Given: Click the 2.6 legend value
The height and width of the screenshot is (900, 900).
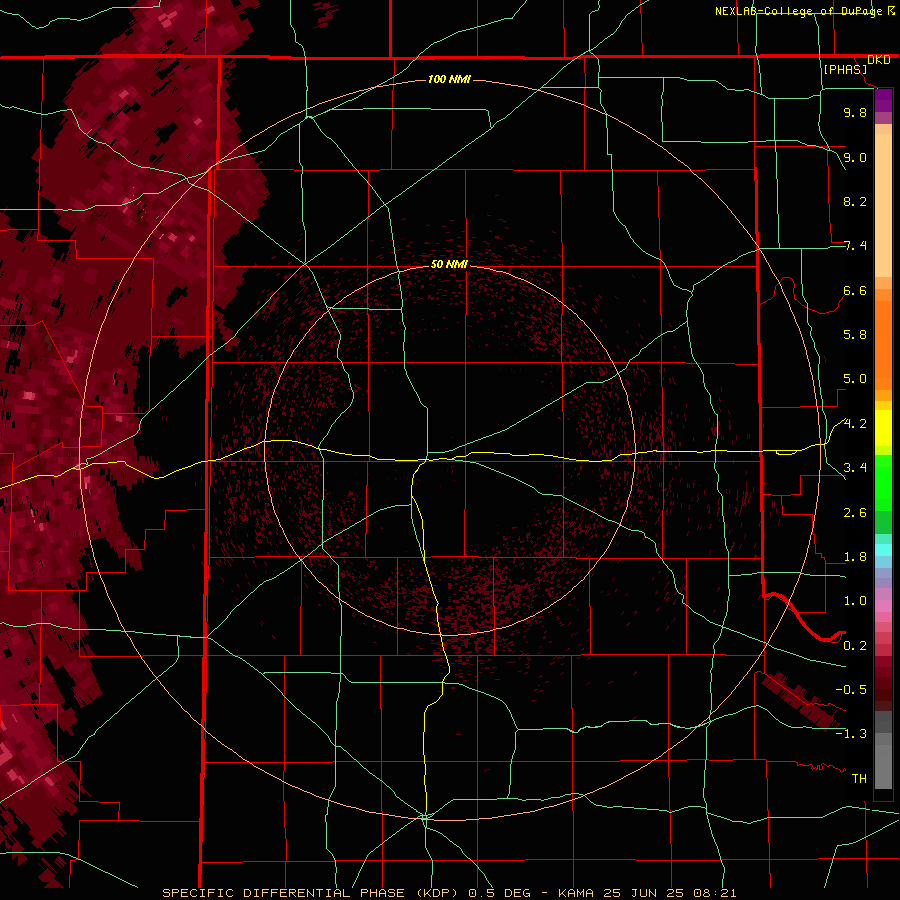Looking at the screenshot, I should [855, 513].
